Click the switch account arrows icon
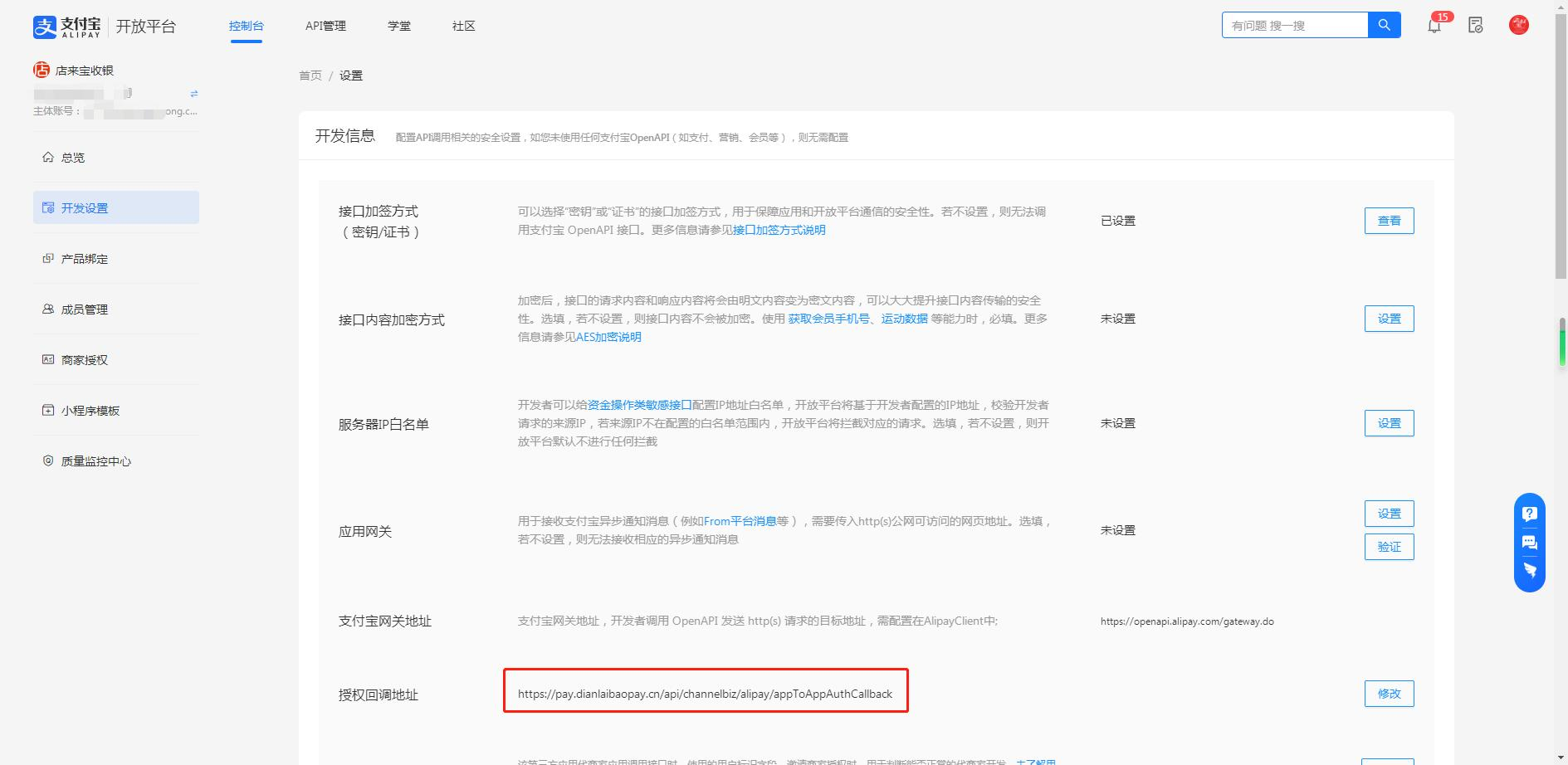 194,94
